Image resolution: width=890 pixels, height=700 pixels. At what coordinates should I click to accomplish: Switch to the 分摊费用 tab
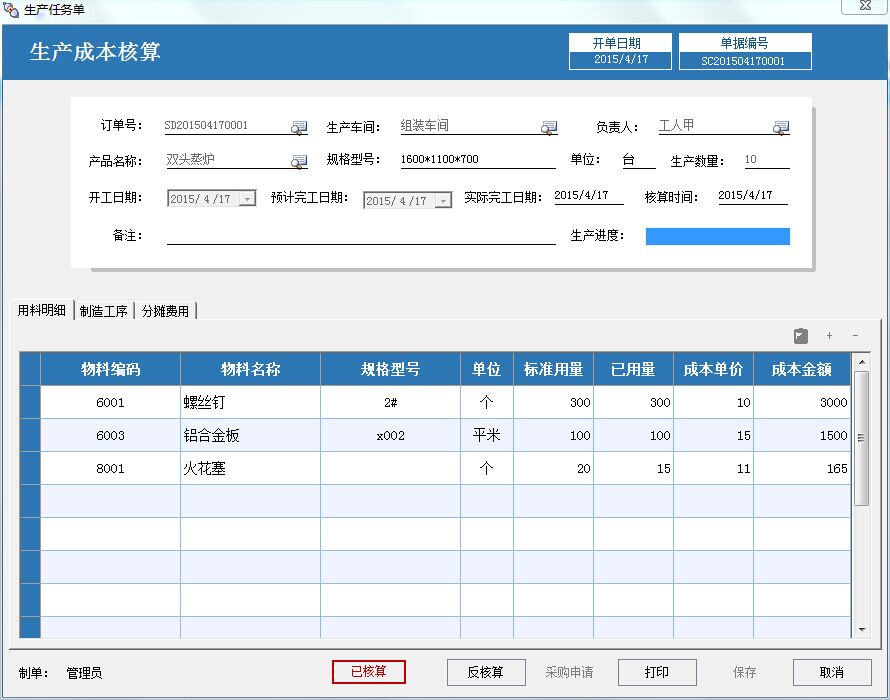[164, 310]
